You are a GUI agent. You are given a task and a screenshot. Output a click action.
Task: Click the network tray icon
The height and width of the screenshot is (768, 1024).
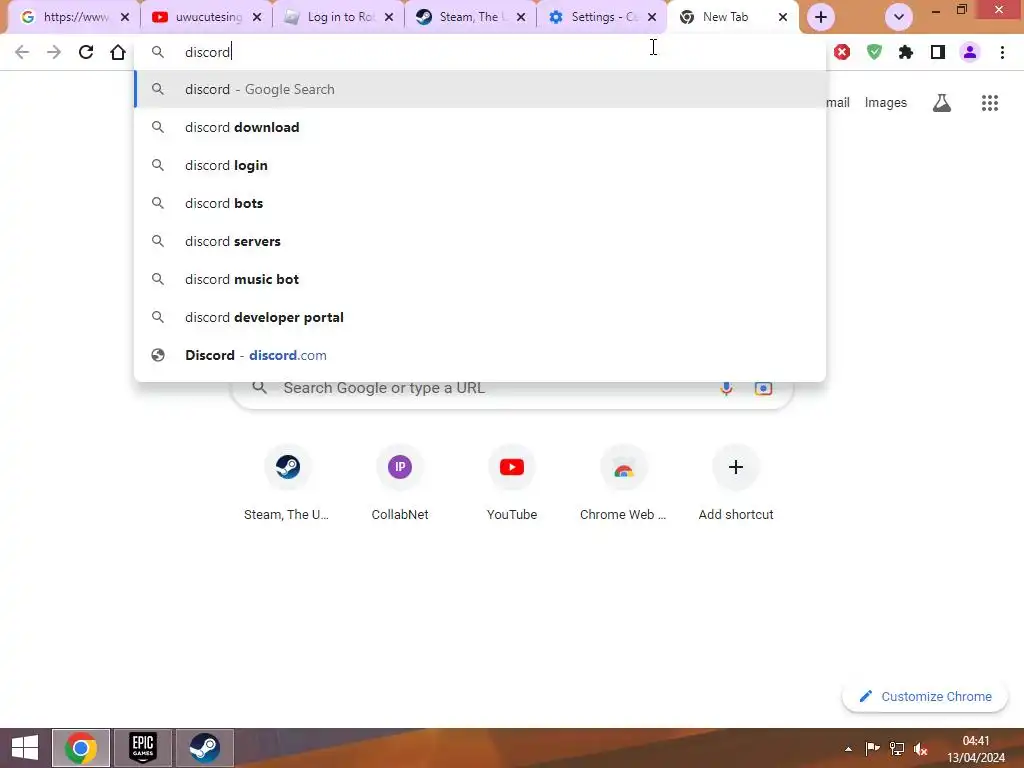(x=897, y=749)
